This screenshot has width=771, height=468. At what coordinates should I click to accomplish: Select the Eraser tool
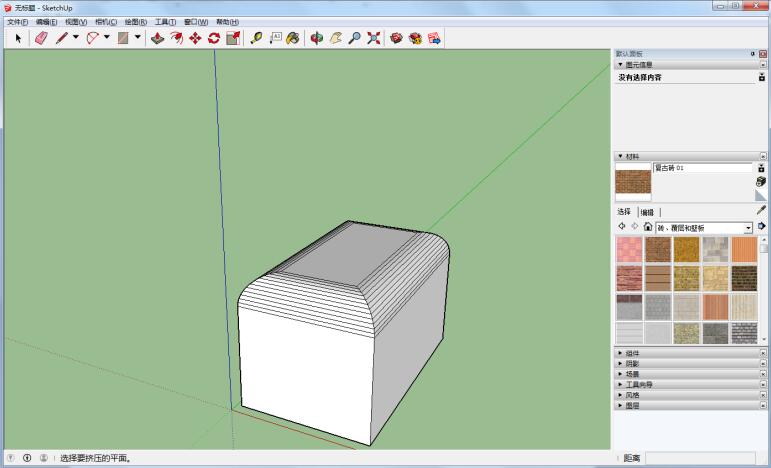point(41,38)
